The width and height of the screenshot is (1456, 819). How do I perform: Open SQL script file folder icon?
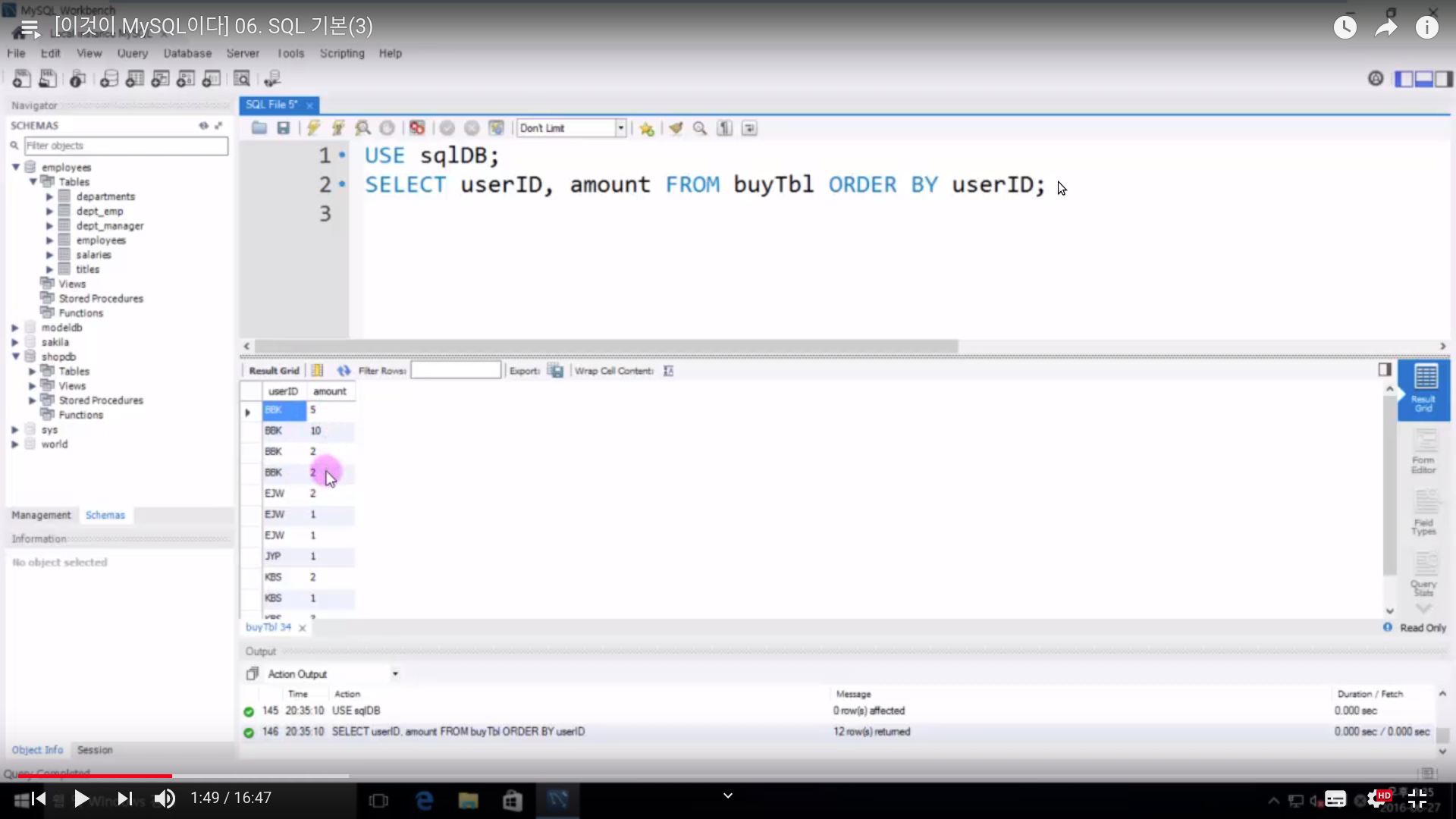click(x=259, y=128)
